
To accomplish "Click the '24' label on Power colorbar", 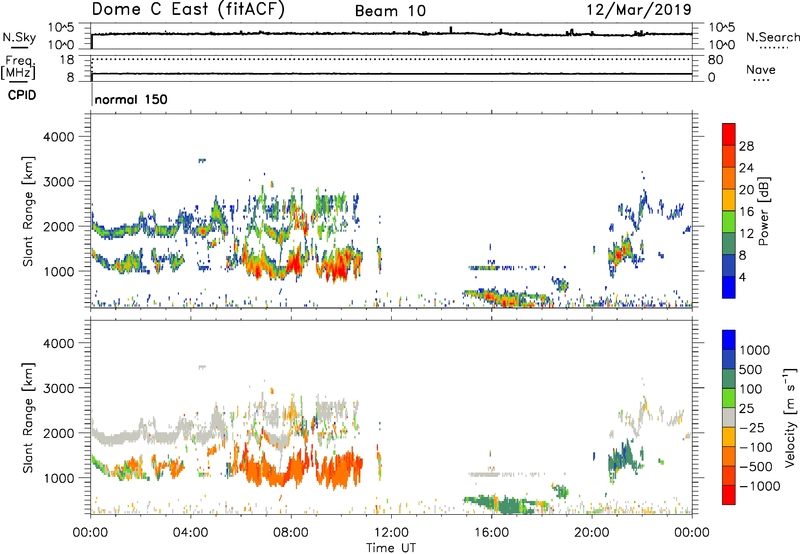I will 746,168.
